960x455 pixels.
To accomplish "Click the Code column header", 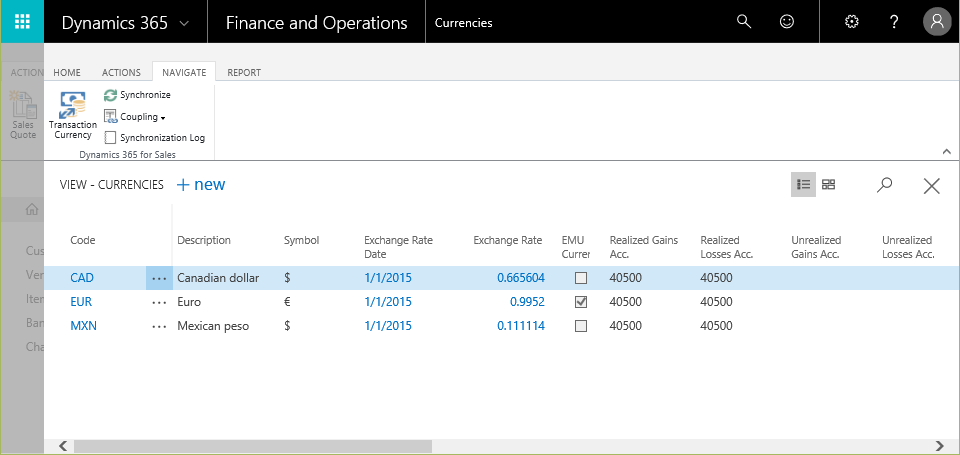I will point(83,240).
